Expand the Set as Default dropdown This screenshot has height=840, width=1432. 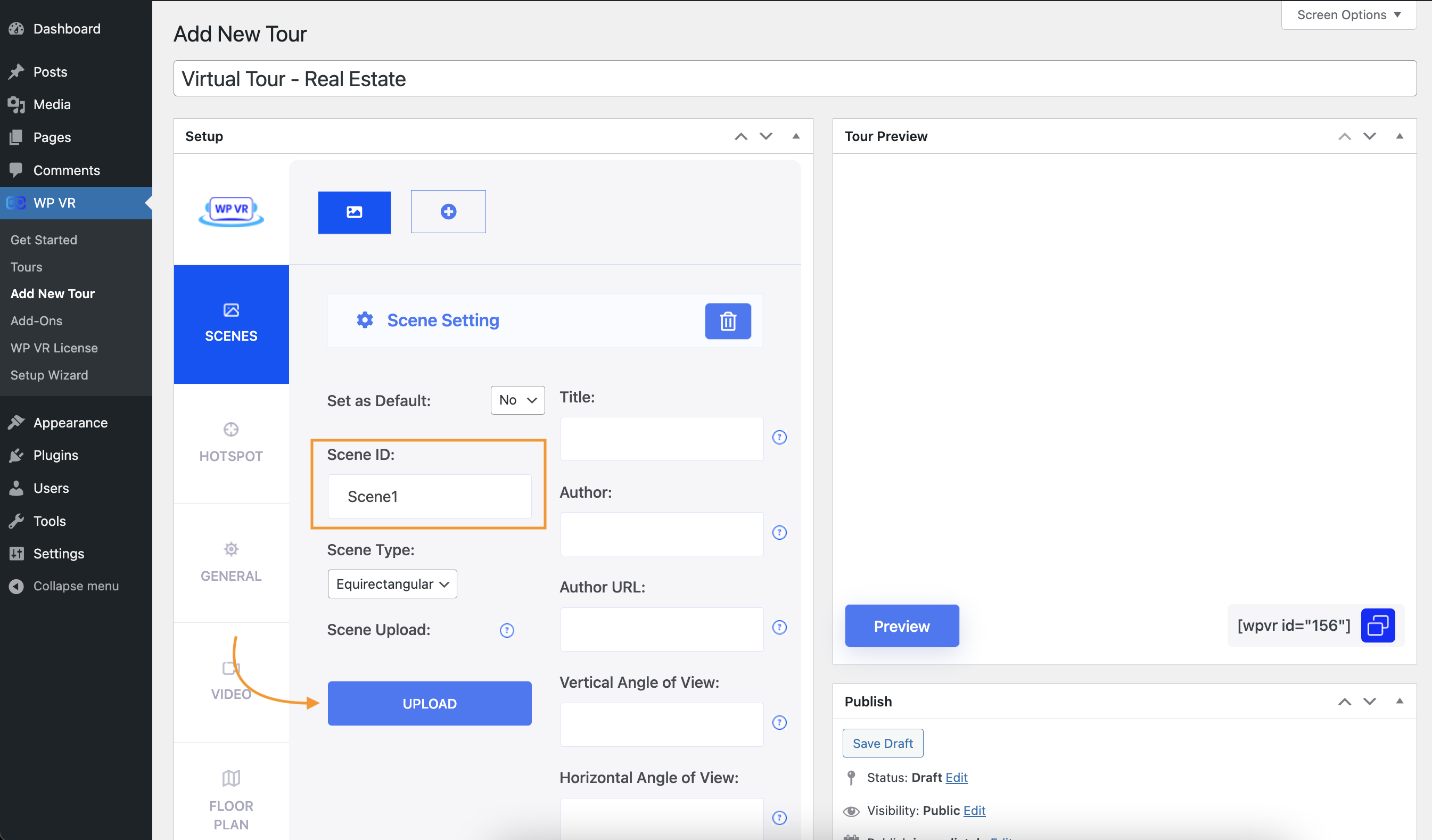point(516,399)
